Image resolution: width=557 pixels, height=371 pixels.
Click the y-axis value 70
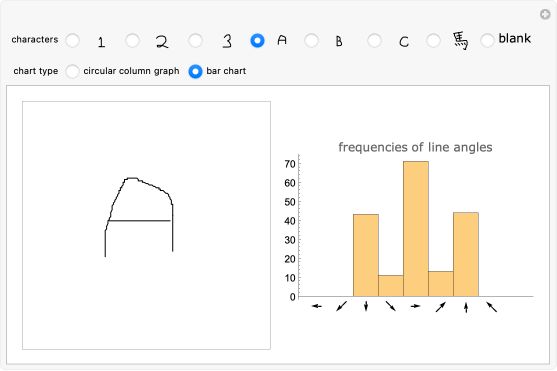pyautogui.click(x=290, y=164)
